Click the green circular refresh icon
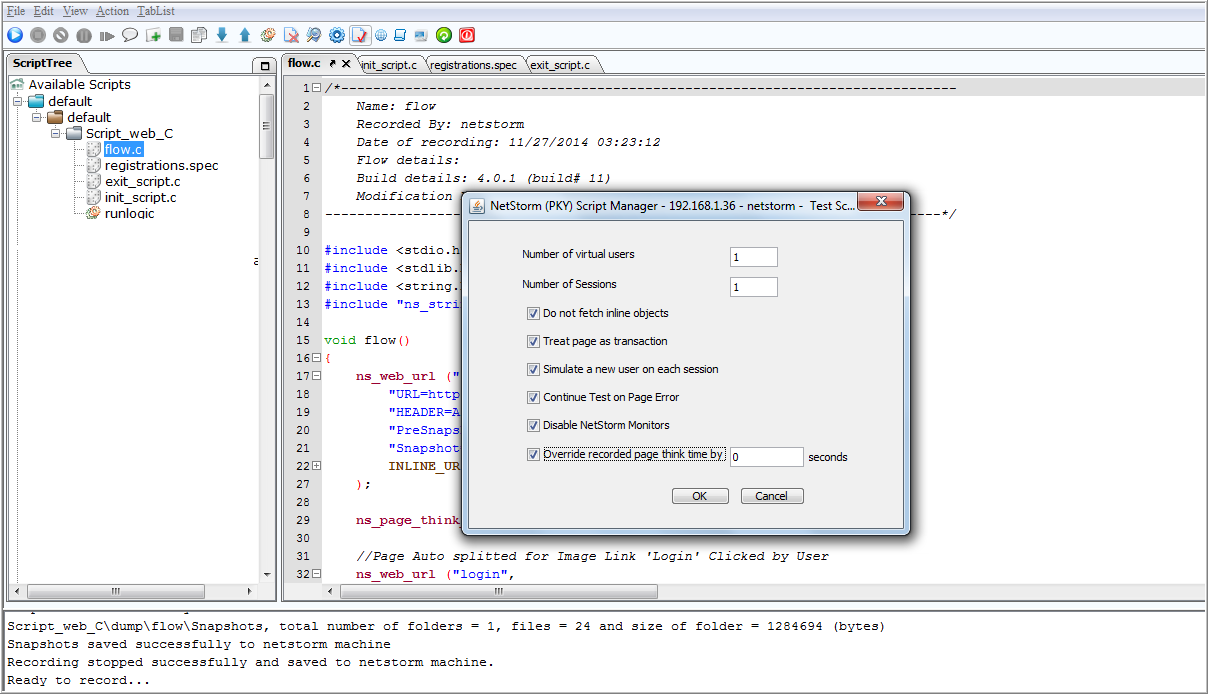This screenshot has width=1208, height=694. (444, 35)
